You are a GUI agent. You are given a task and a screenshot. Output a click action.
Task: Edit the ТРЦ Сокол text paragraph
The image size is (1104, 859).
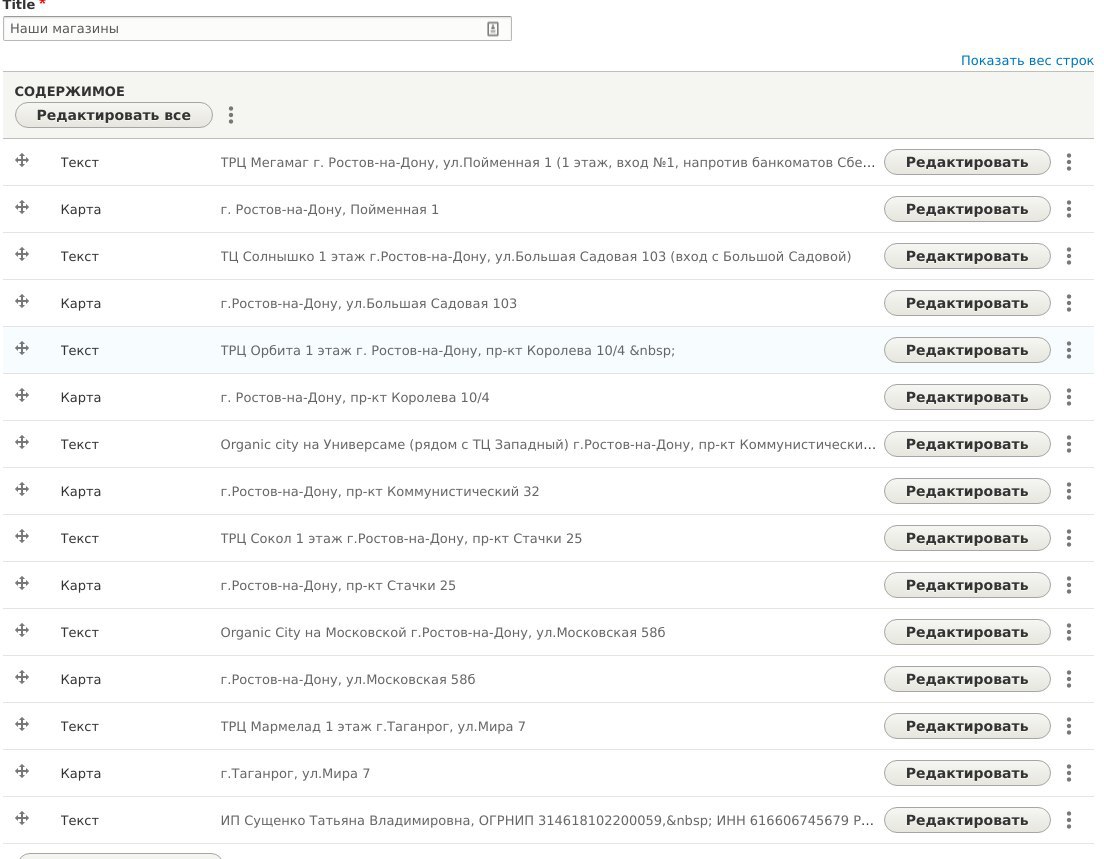pyautogui.click(x=967, y=538)
